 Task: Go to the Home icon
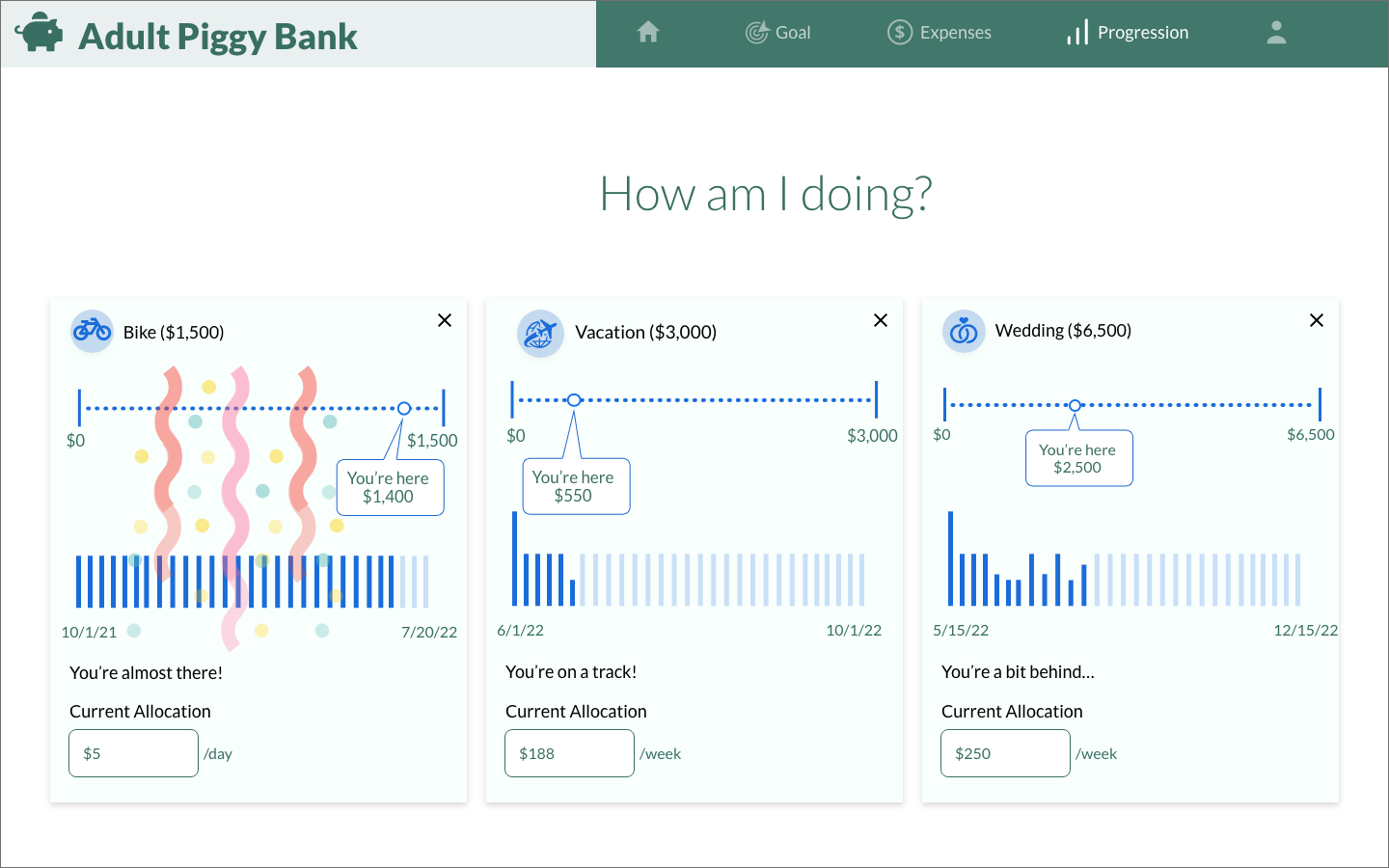click(648, 32)
